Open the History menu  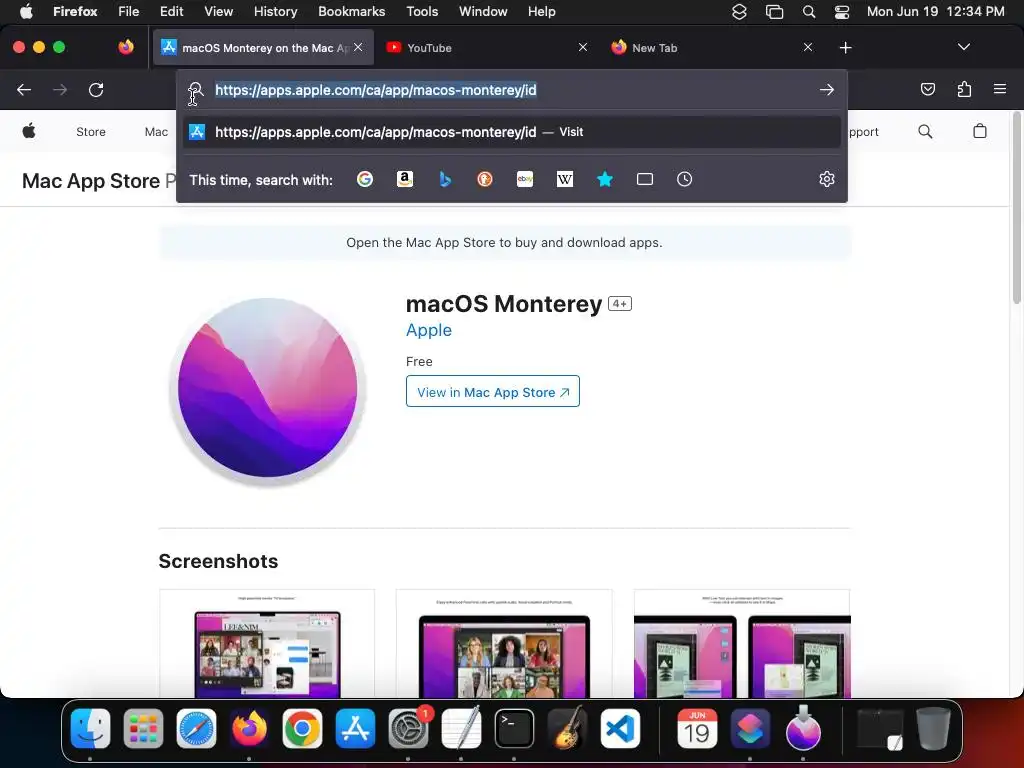(275, 12)
